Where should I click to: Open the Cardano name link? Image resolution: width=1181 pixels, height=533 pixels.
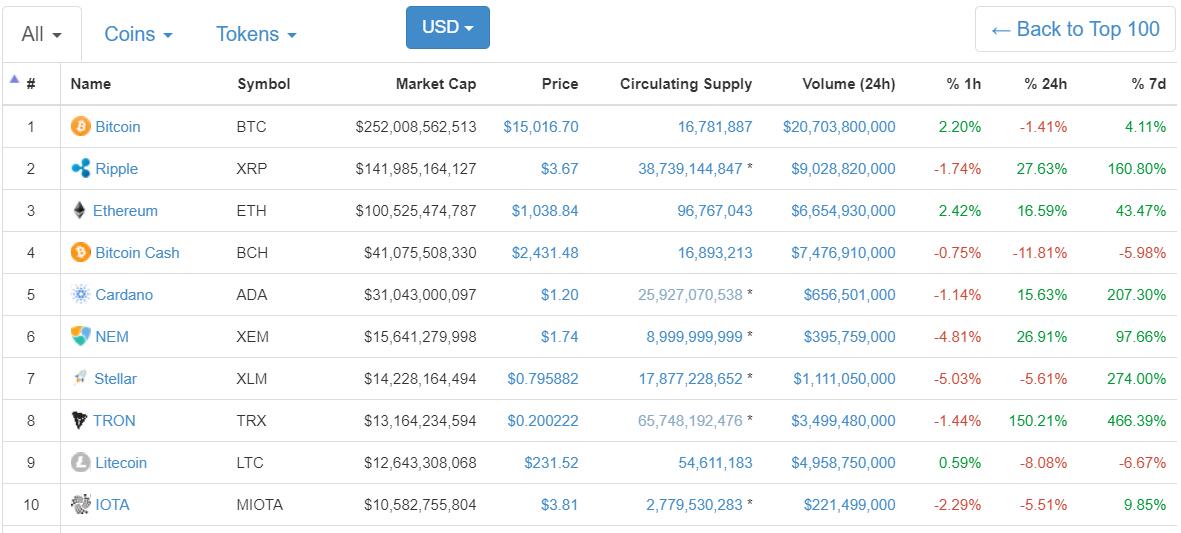click(x=124, y=295)
